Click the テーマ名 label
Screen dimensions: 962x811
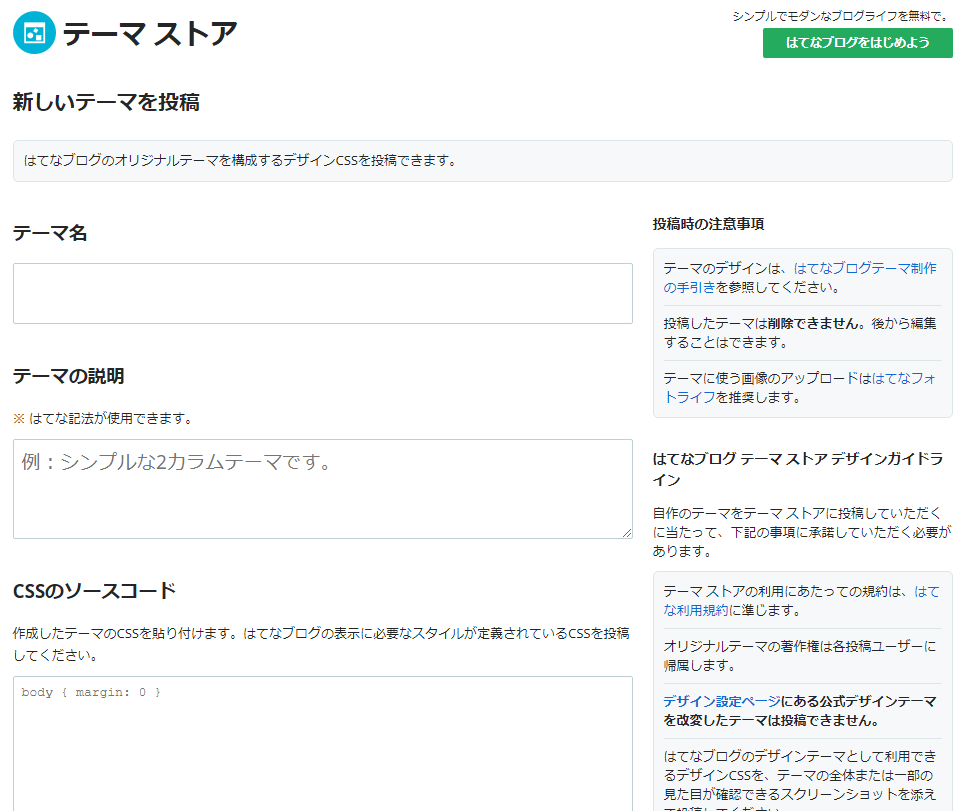tap(50, 233)
